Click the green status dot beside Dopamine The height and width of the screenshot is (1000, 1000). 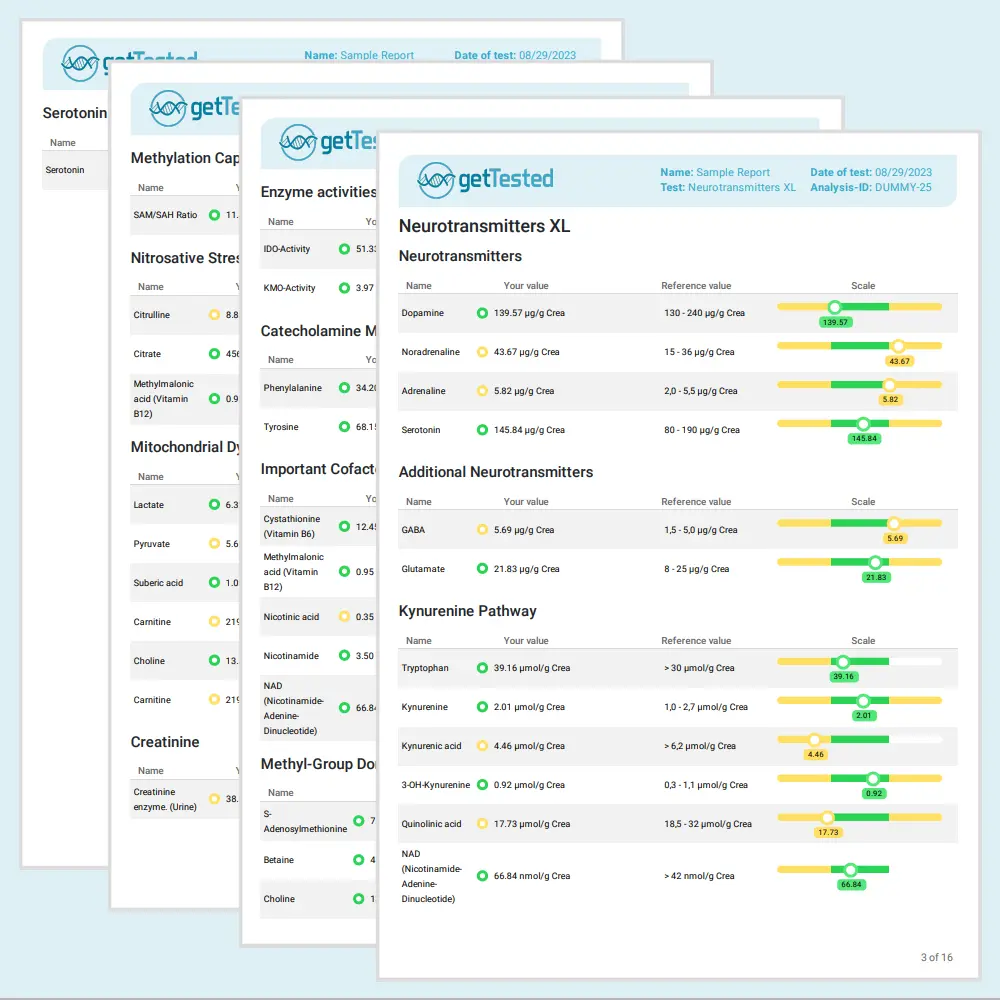point(483,313)
